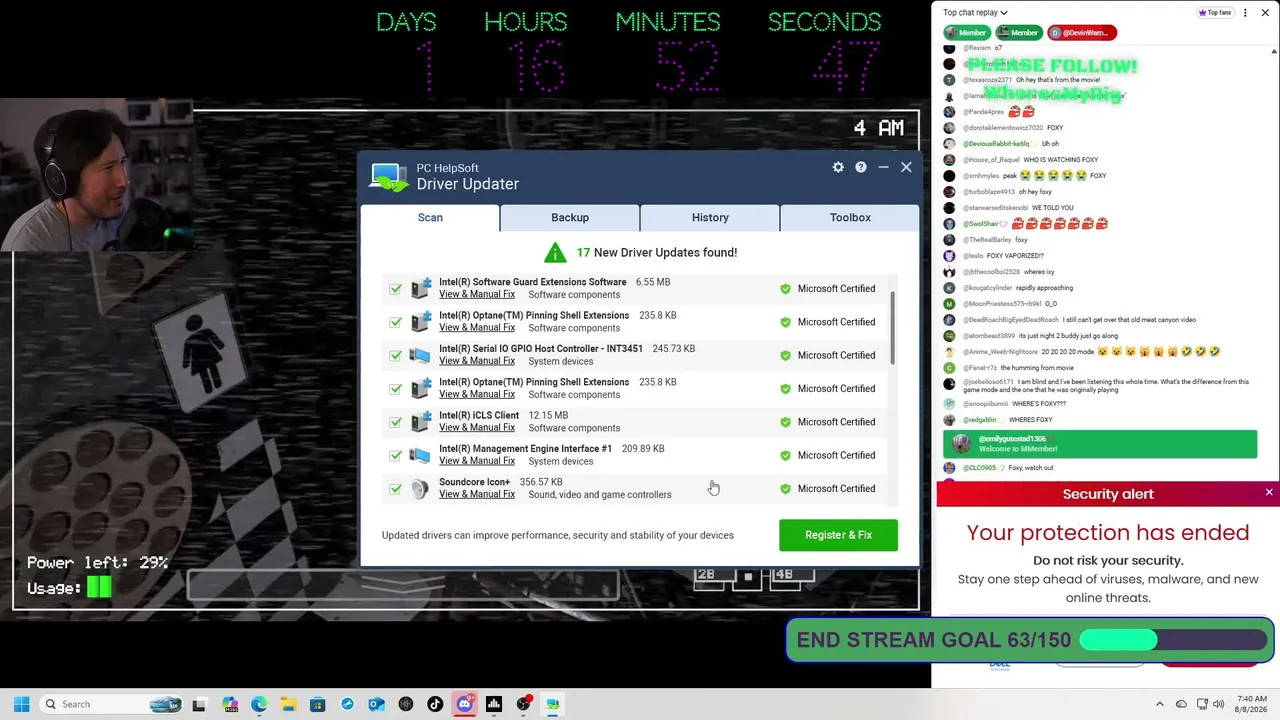Open the Windows Start menu
1280x720 pixels.
[21, 704]
